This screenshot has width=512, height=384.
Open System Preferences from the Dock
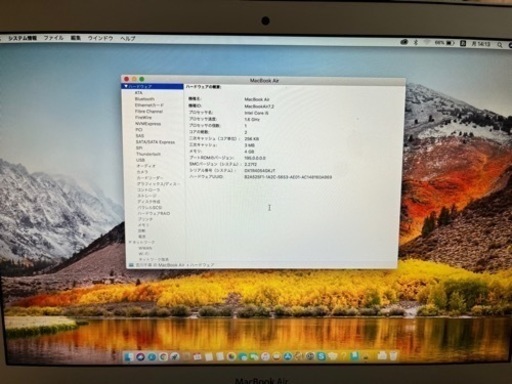point(310,356)
